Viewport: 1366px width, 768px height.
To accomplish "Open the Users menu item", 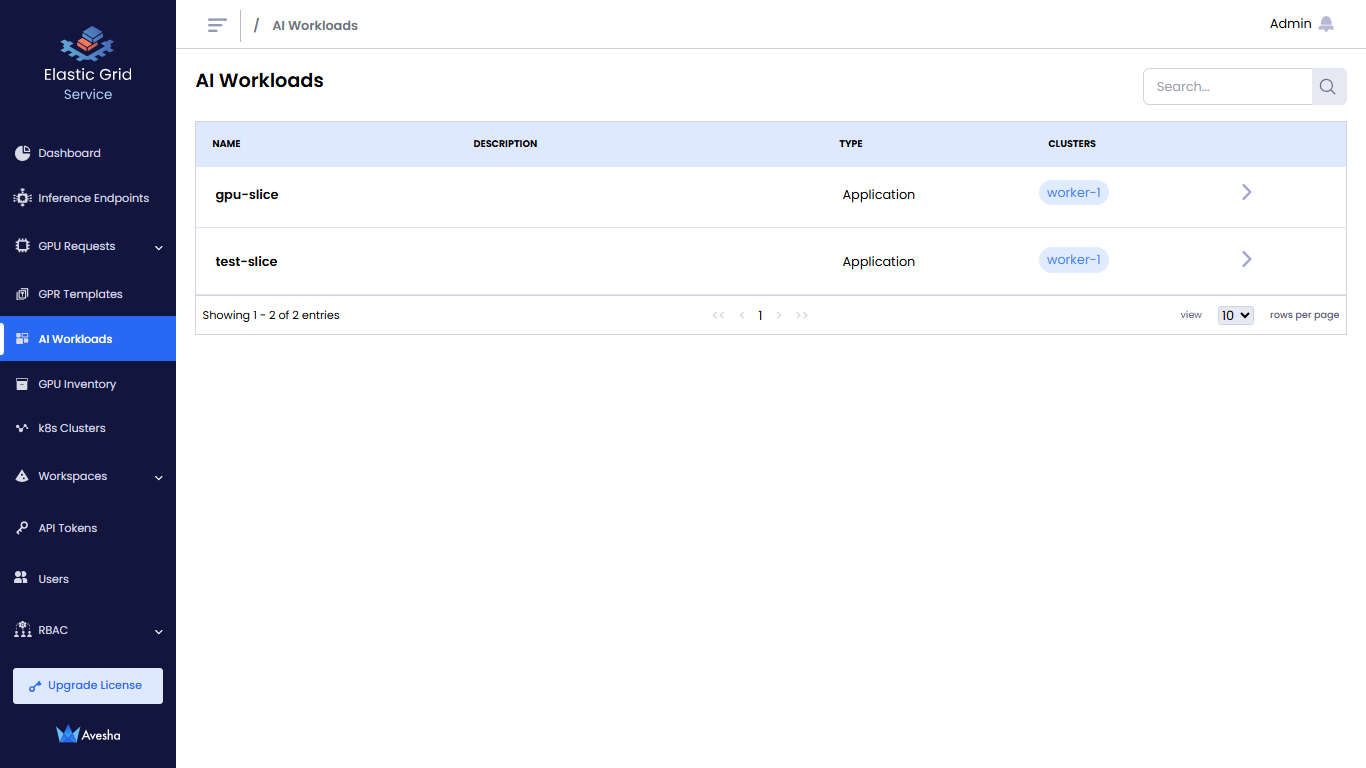I will pyautogui.click(x=53, y=579).
